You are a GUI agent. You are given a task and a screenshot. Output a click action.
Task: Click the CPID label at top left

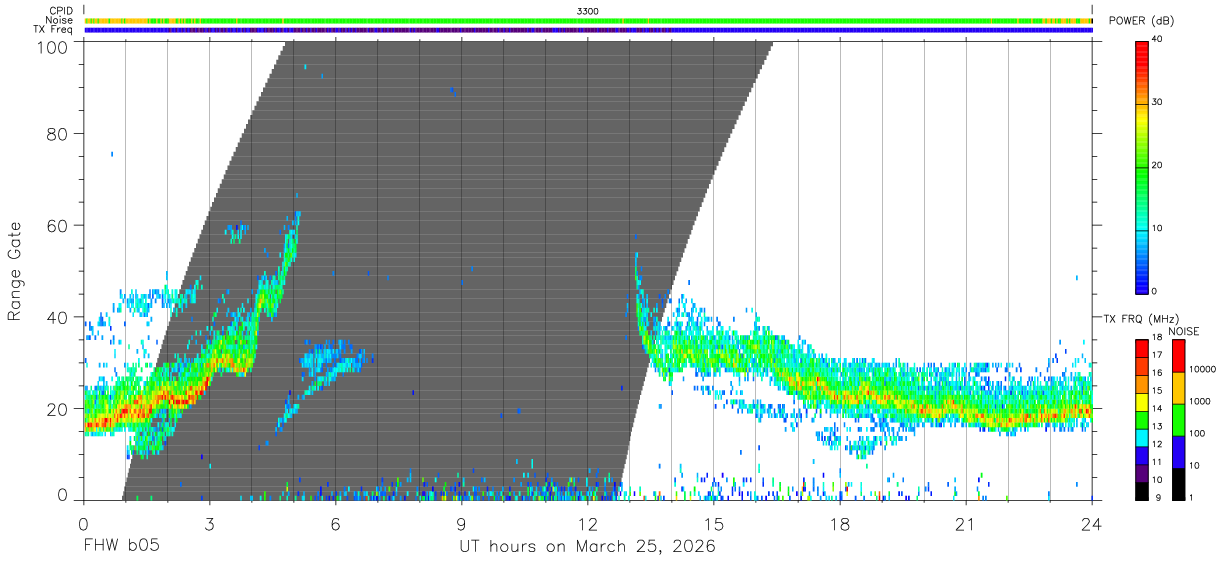click(60, 11)
